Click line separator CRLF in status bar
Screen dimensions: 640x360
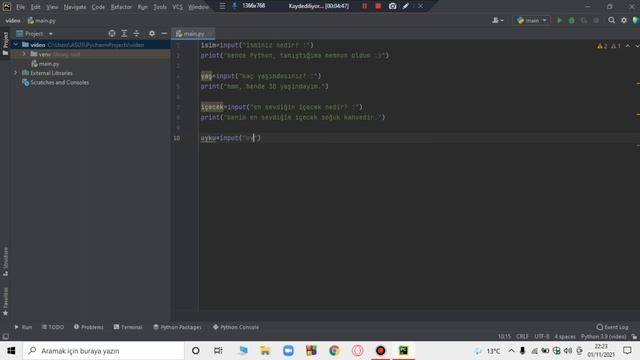click(522, 336)
